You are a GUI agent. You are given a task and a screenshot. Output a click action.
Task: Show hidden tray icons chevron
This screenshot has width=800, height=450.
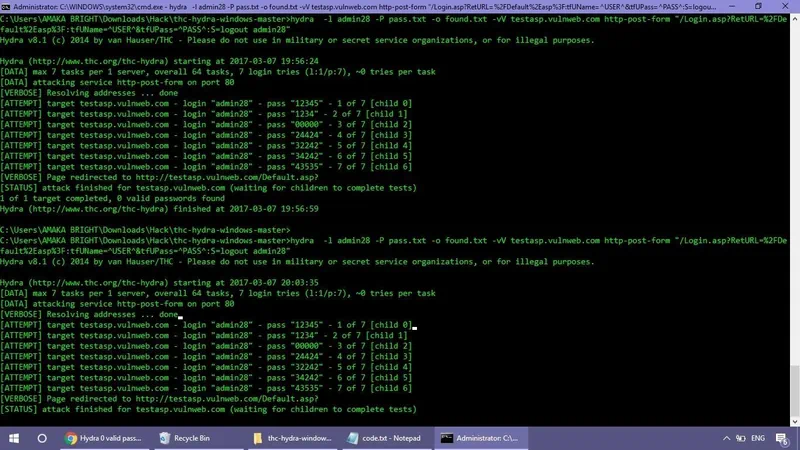coord(727,438)
